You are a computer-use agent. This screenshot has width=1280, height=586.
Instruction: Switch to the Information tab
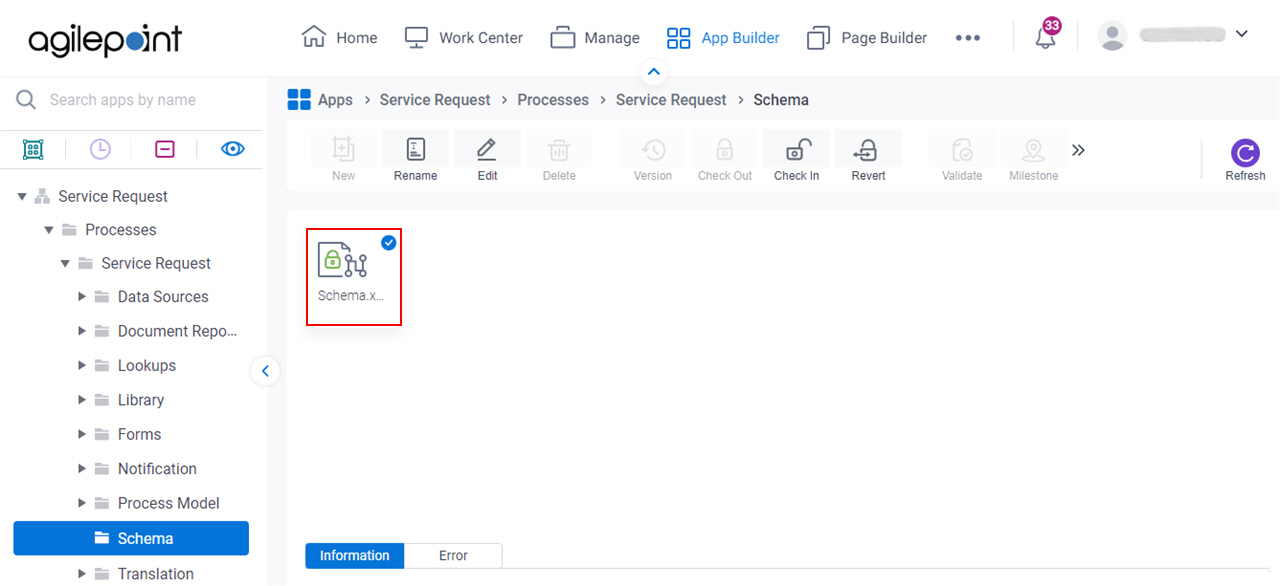pyautogui.click(x=355, y=555)
